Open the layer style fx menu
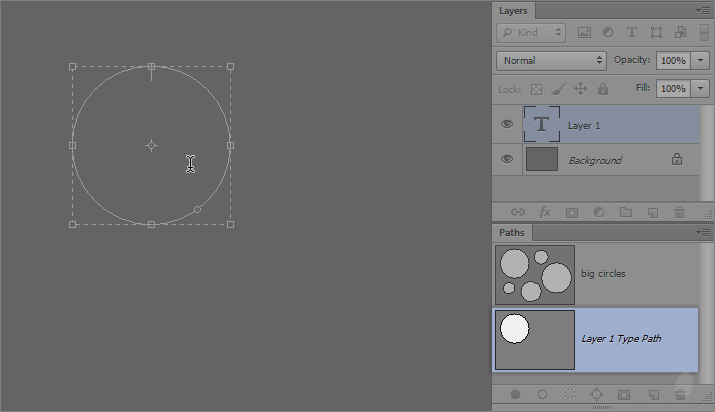Viewport: 715px width, 412px height. click(545, 212)
